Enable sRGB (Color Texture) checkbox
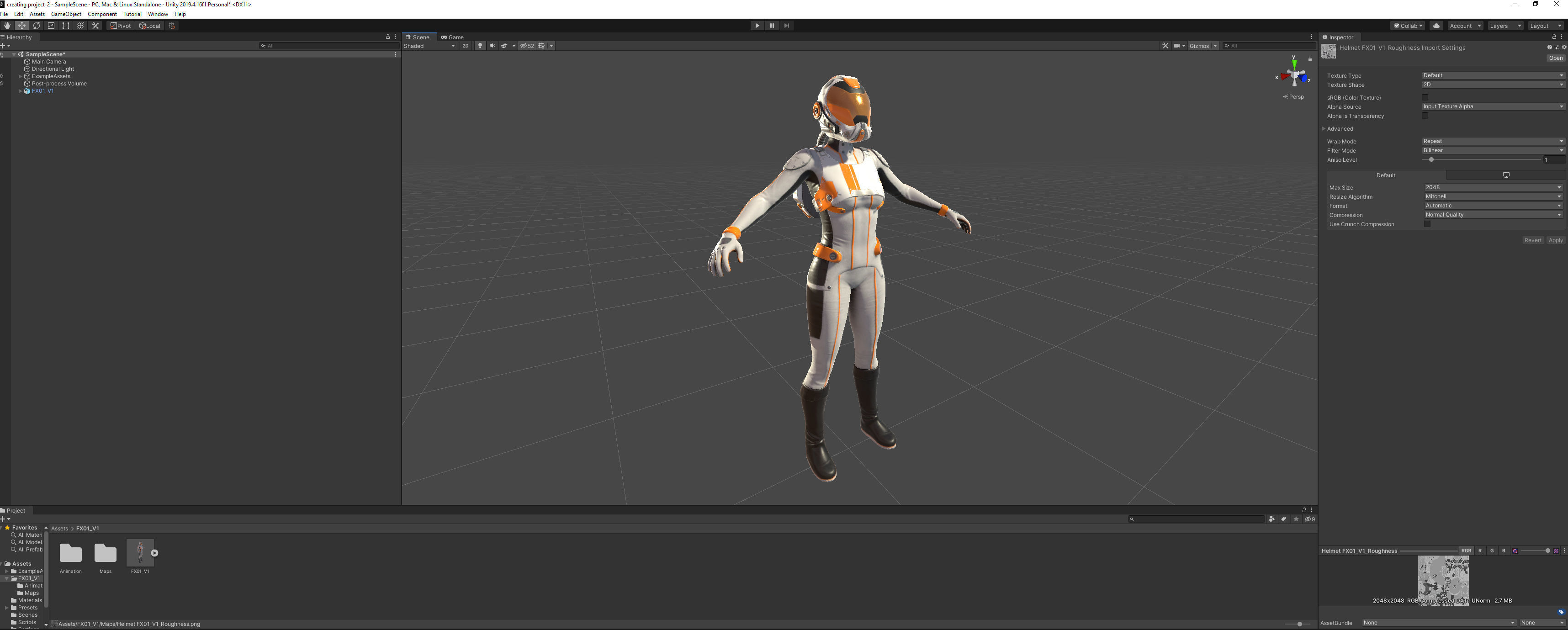Viewport: 1568px width, 630px height. pos(1425,97)
